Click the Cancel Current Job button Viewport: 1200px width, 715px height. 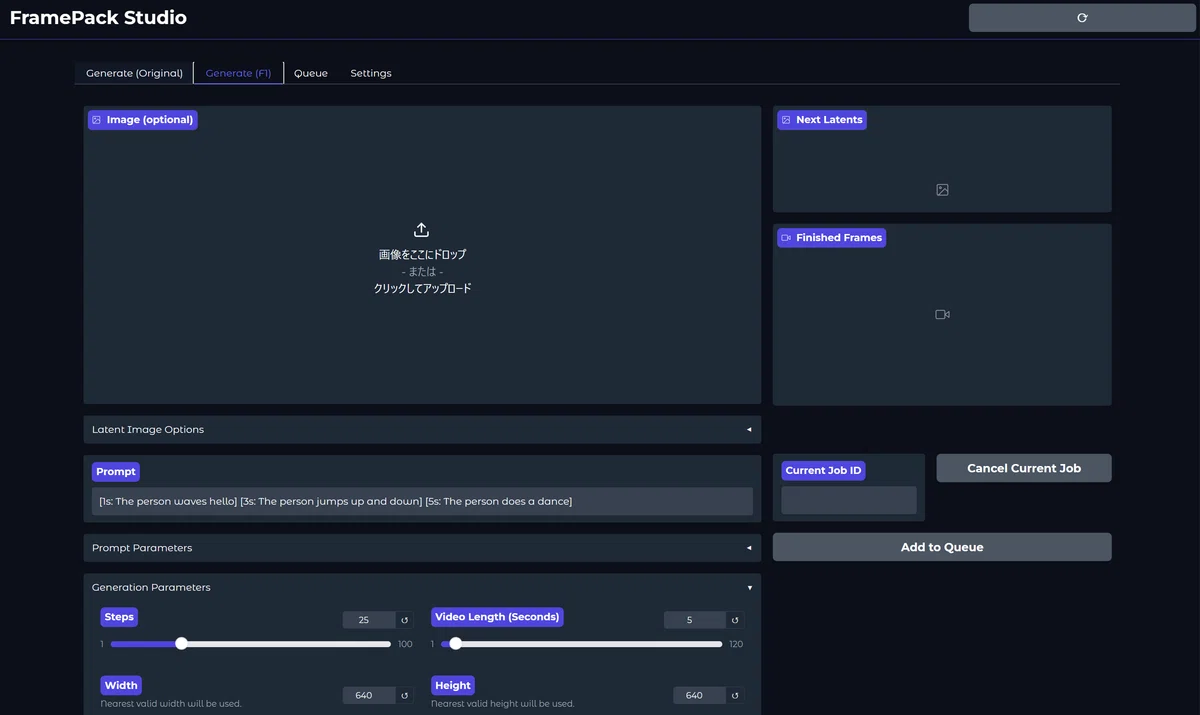click(1024, 468)
